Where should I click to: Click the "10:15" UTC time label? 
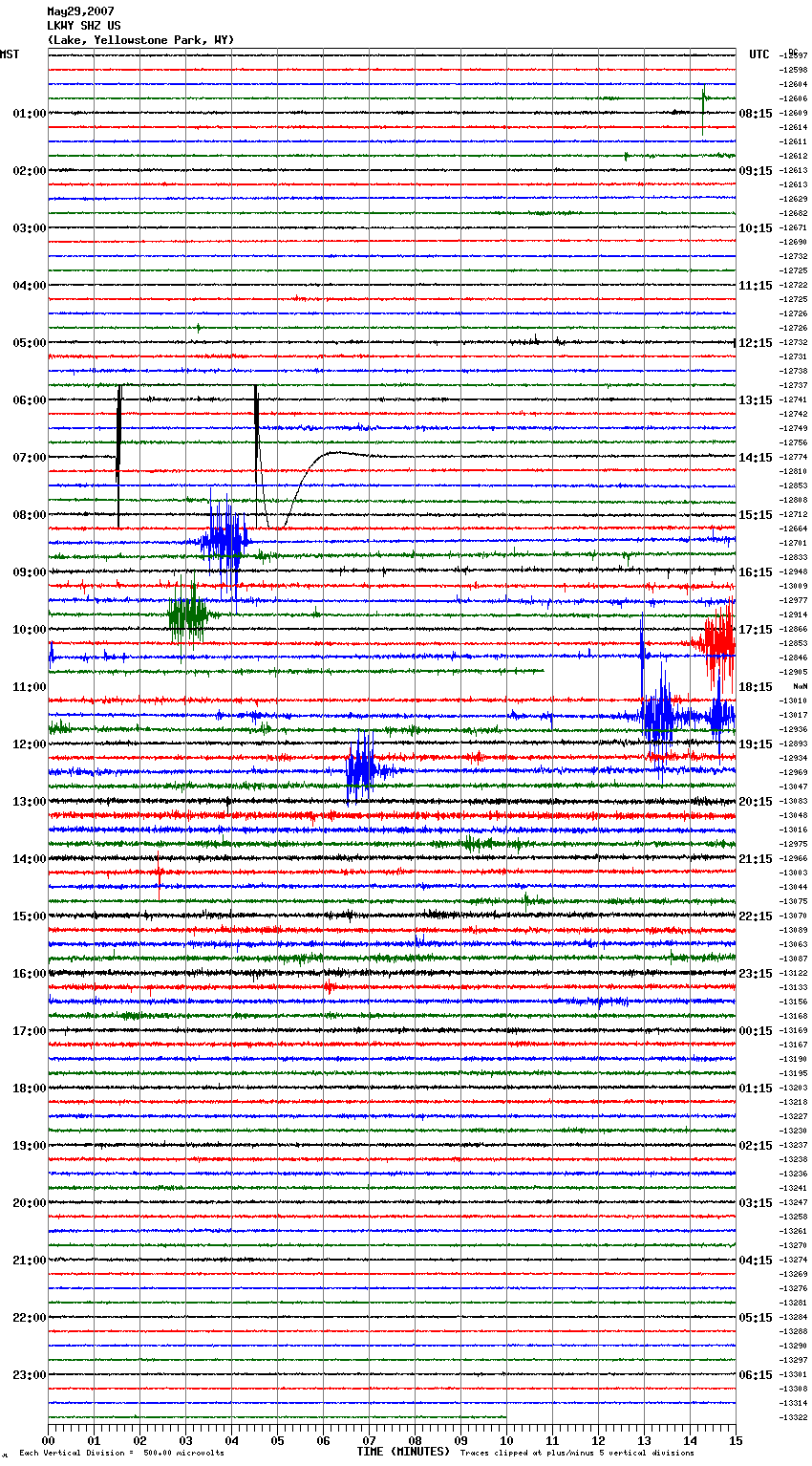(x=756, y=228)
